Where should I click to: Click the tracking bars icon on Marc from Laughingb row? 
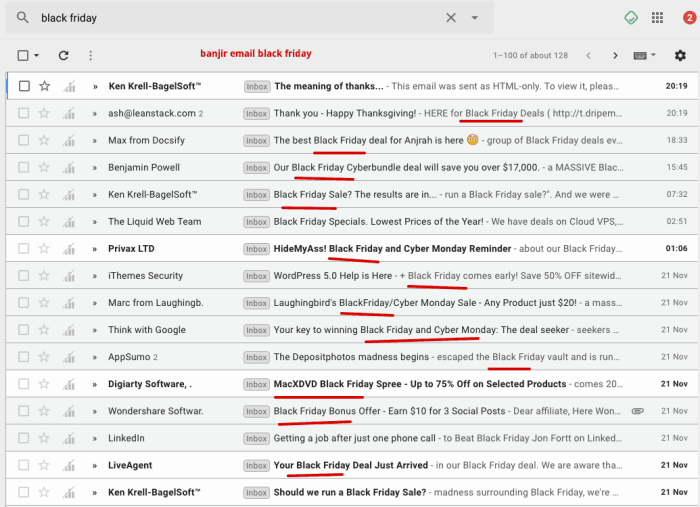click(69, 303)
